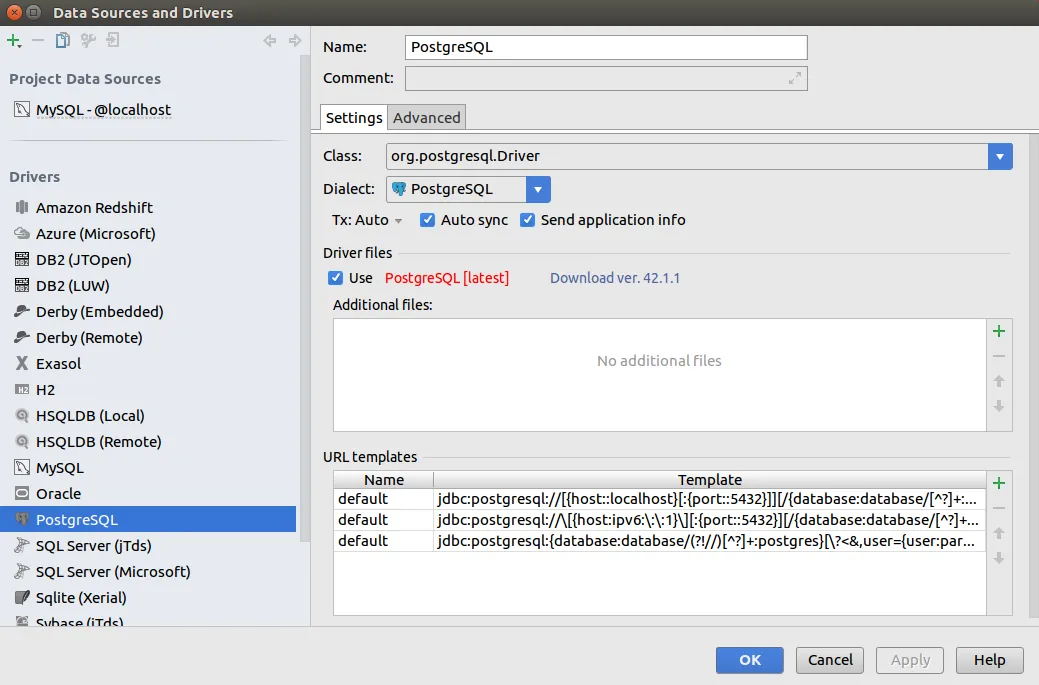Click the MySQL - @localhost data source icon

pos(22,109)
